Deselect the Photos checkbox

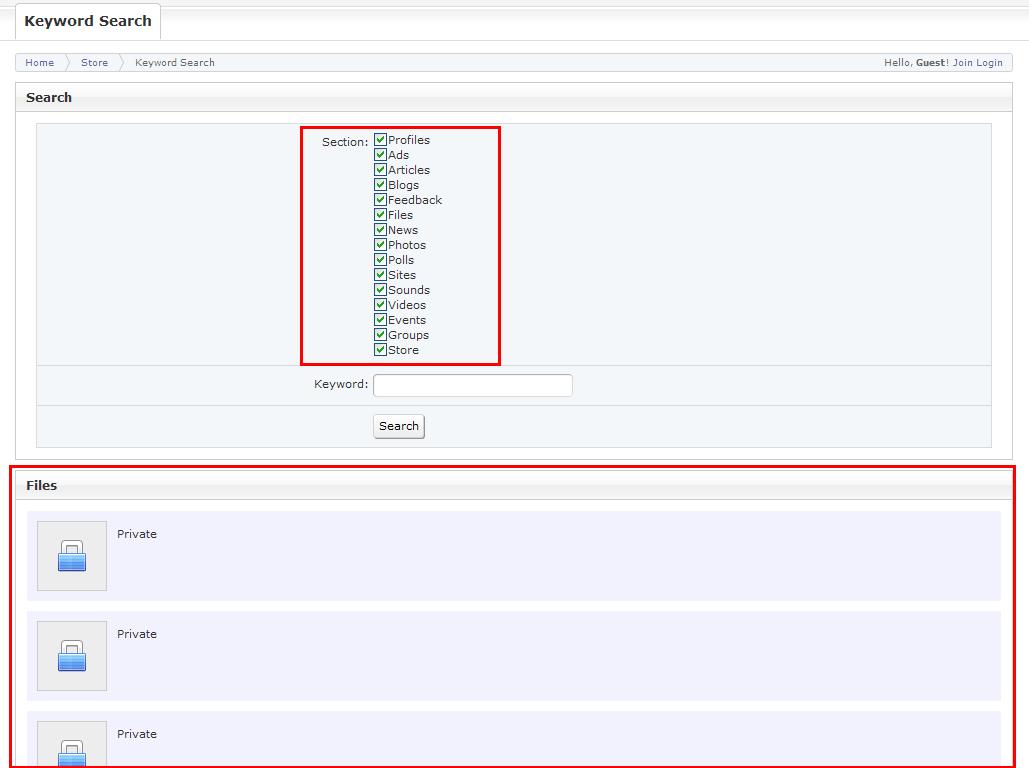[380, 245]
